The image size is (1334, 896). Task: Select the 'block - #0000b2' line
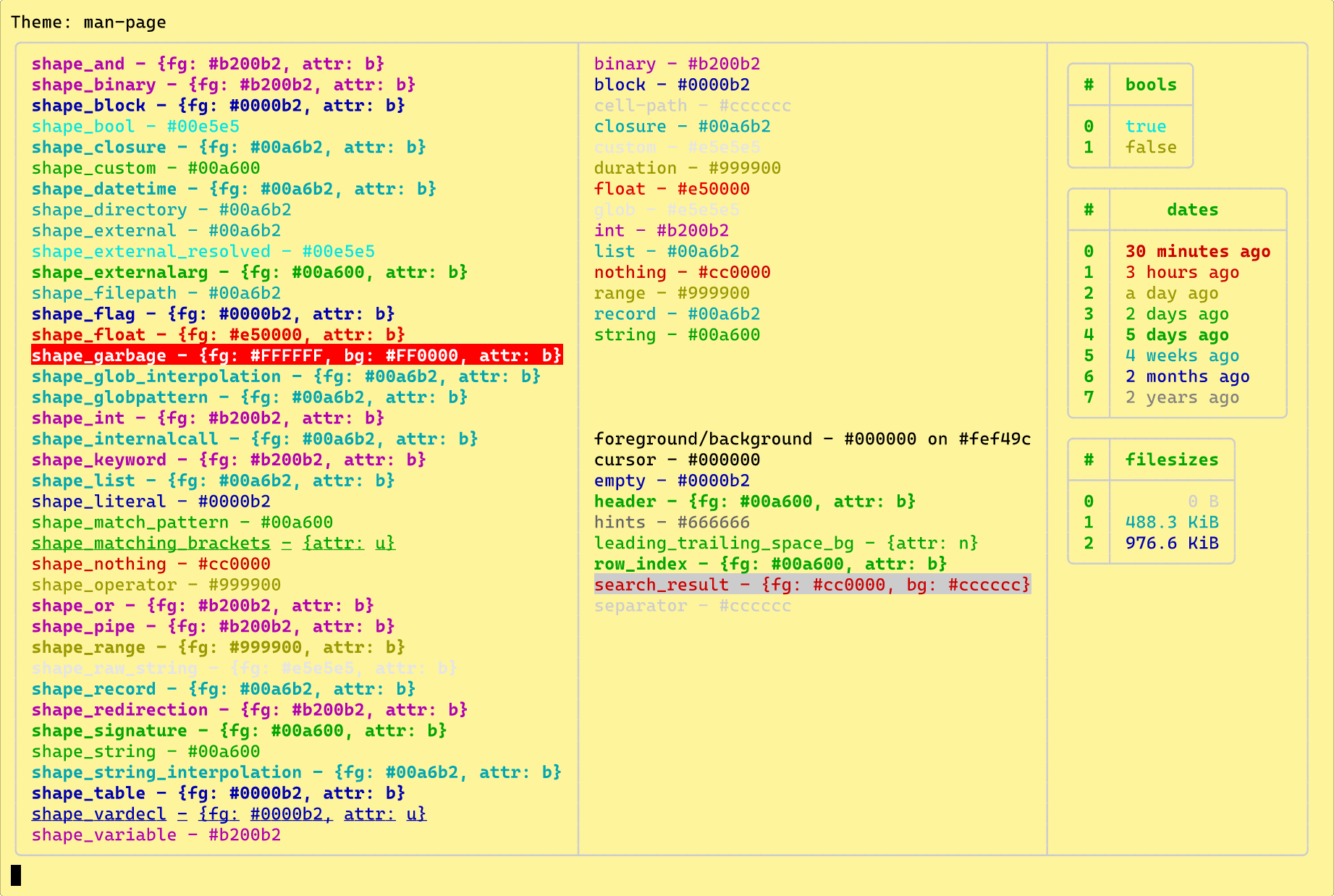tap(672, 85)
